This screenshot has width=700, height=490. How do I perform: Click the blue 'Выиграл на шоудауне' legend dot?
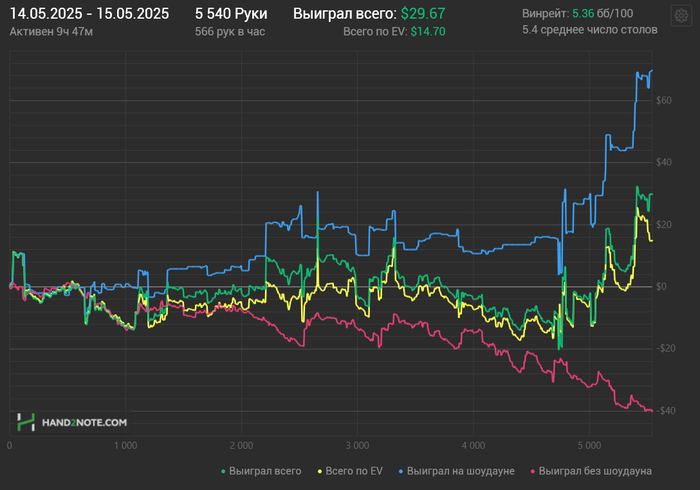coord(401,471)
